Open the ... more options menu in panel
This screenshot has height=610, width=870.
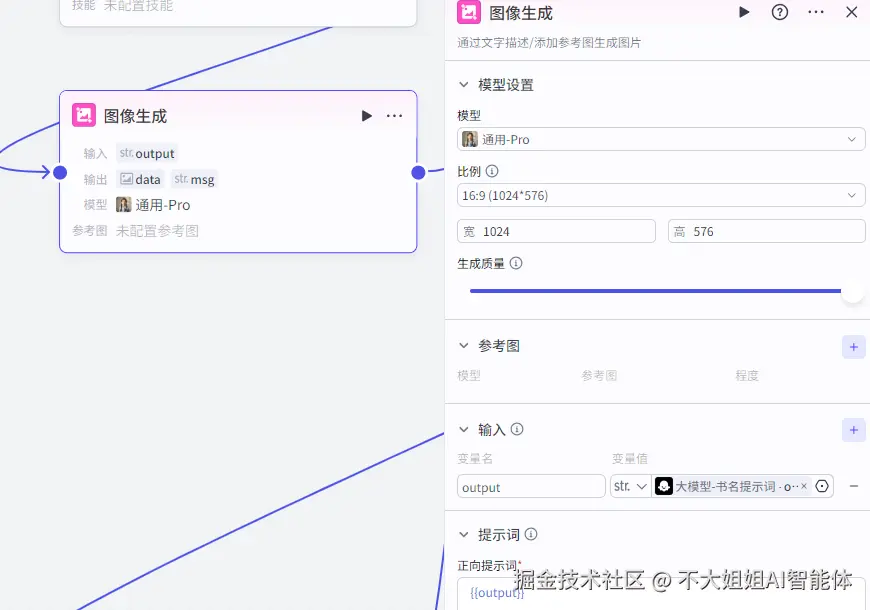coord(815,12)
